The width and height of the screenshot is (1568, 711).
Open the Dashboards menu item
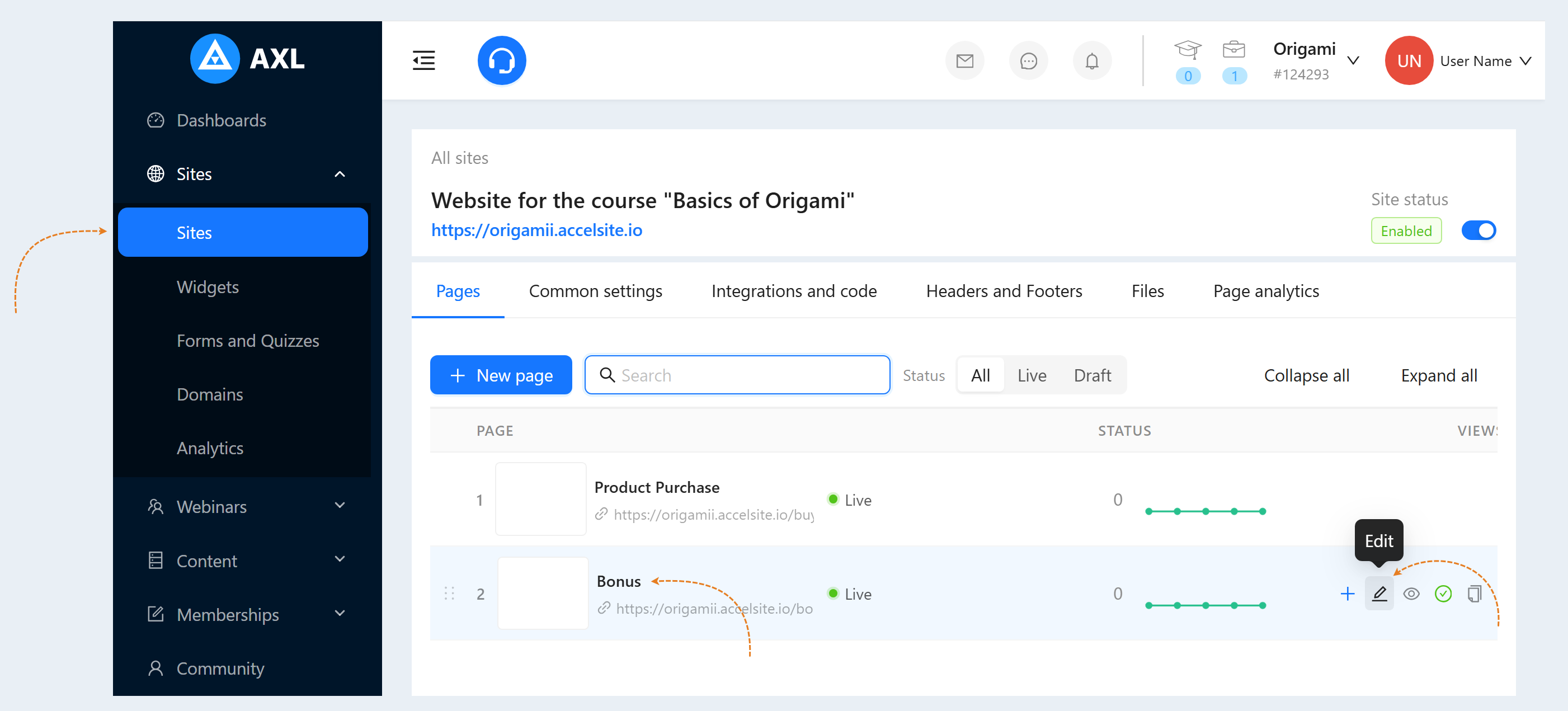point(243,120)
